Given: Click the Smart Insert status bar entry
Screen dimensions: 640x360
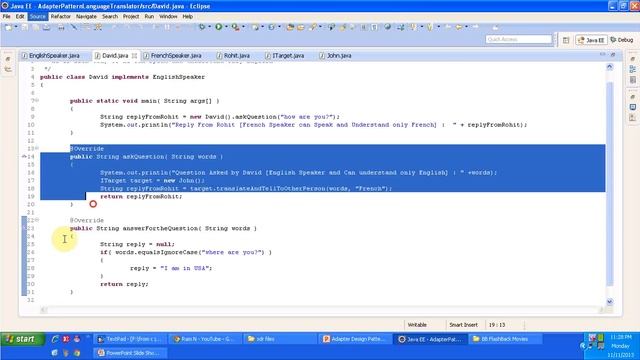Looking at the screenshot, I should tap(463, 325).
